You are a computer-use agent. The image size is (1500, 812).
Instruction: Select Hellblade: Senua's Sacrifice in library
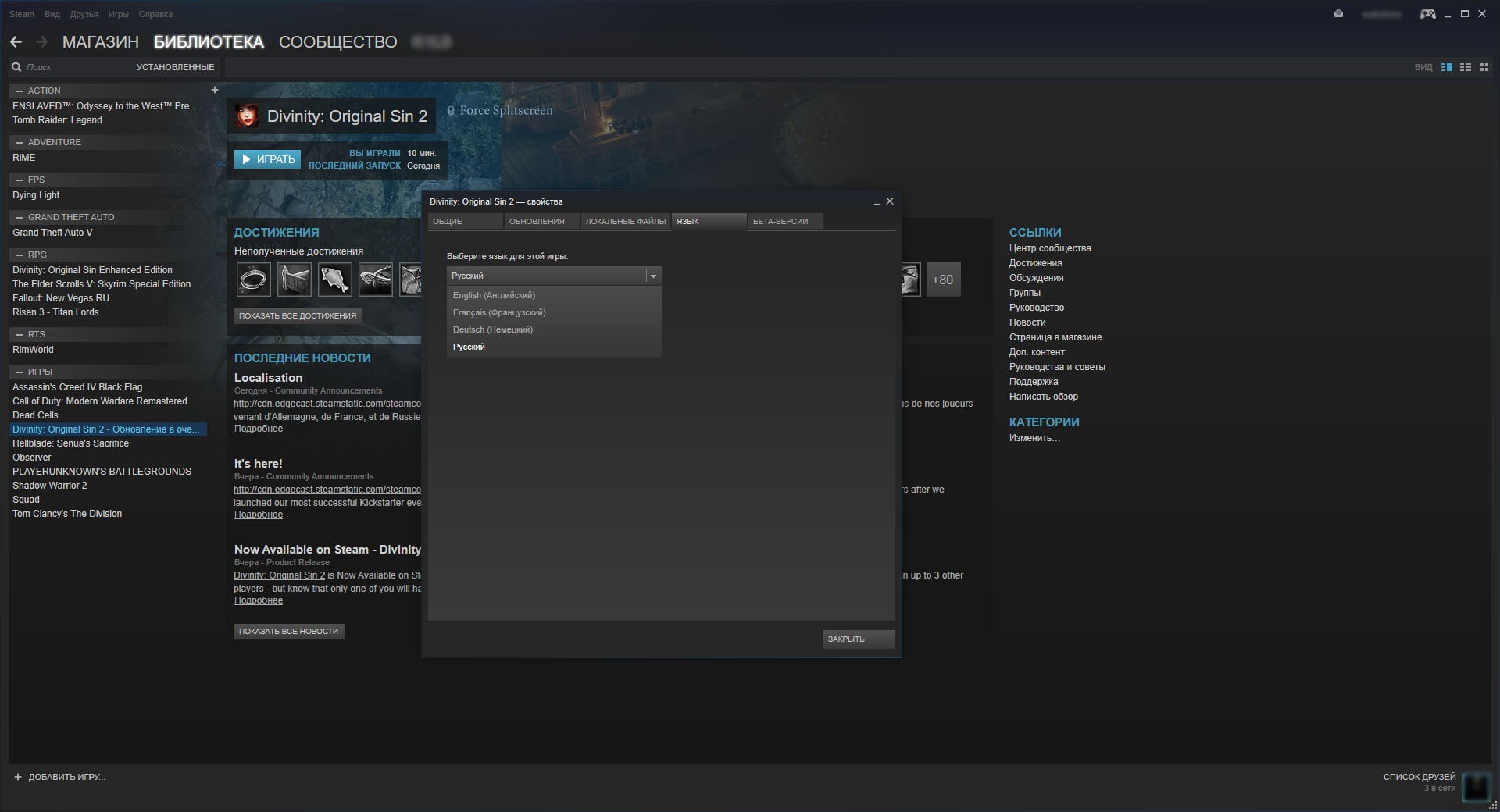tap(70, 443)
